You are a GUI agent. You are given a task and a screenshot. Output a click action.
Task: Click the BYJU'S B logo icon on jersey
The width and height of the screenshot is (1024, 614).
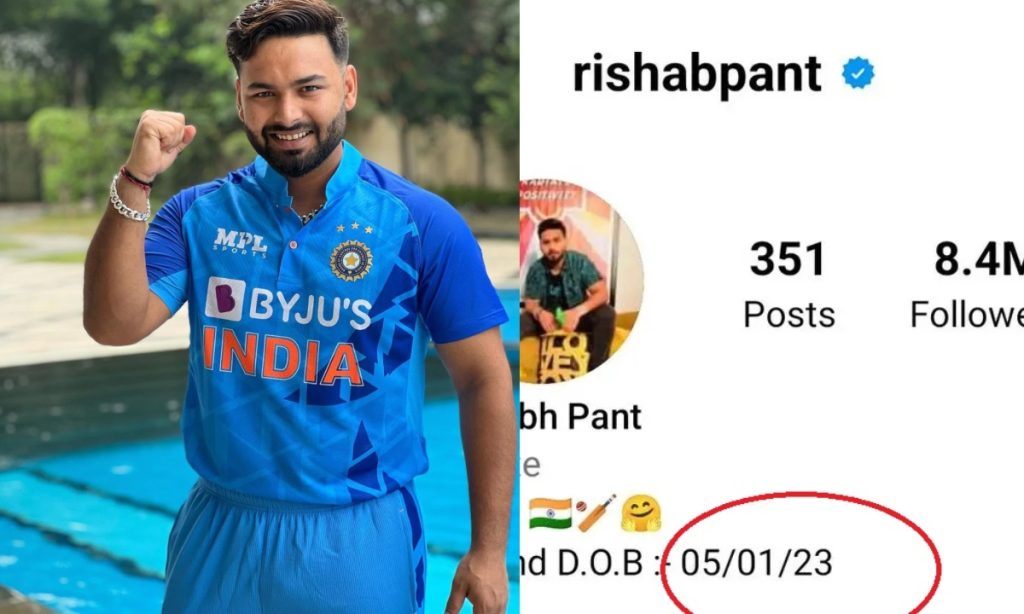pos(225,299)
